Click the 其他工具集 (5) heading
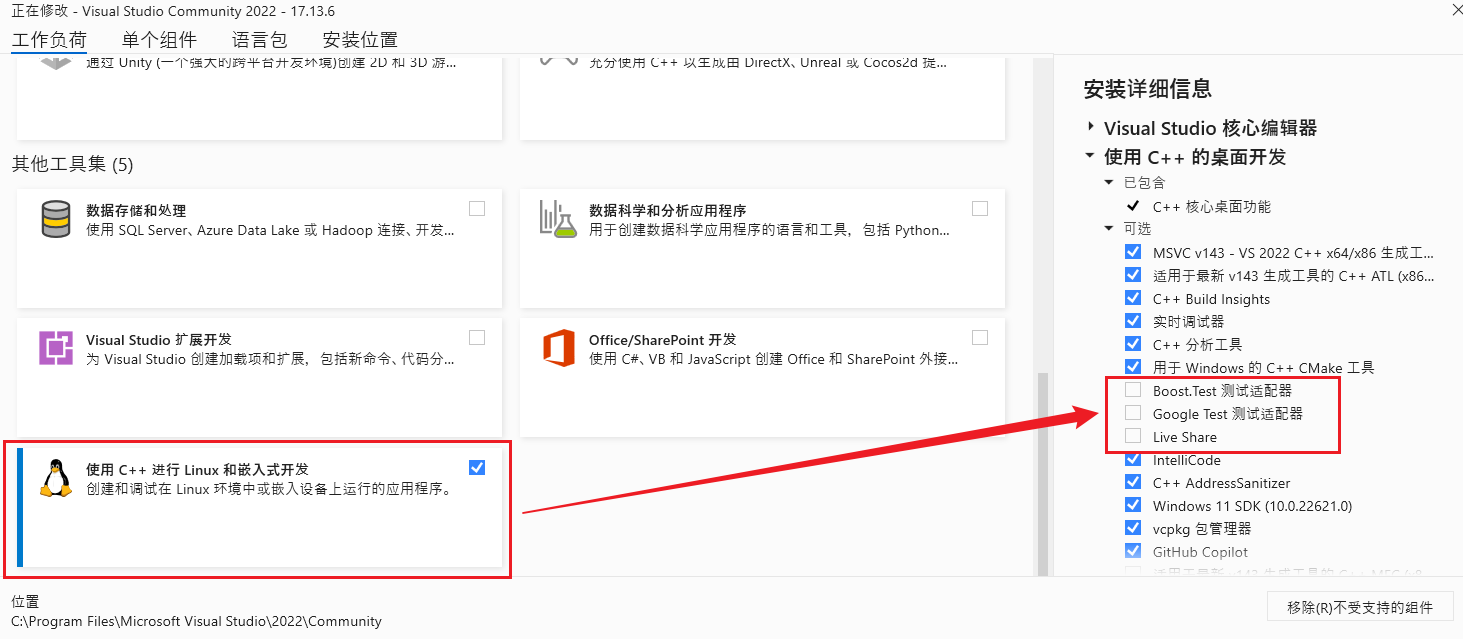1463x639 pixels. [72, 164]
